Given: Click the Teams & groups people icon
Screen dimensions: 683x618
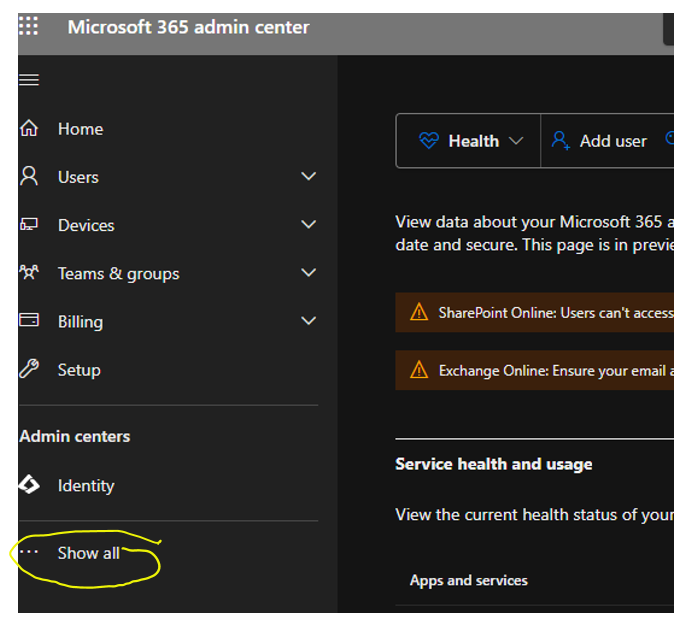Looking at the screenshot, I should 29,273.
